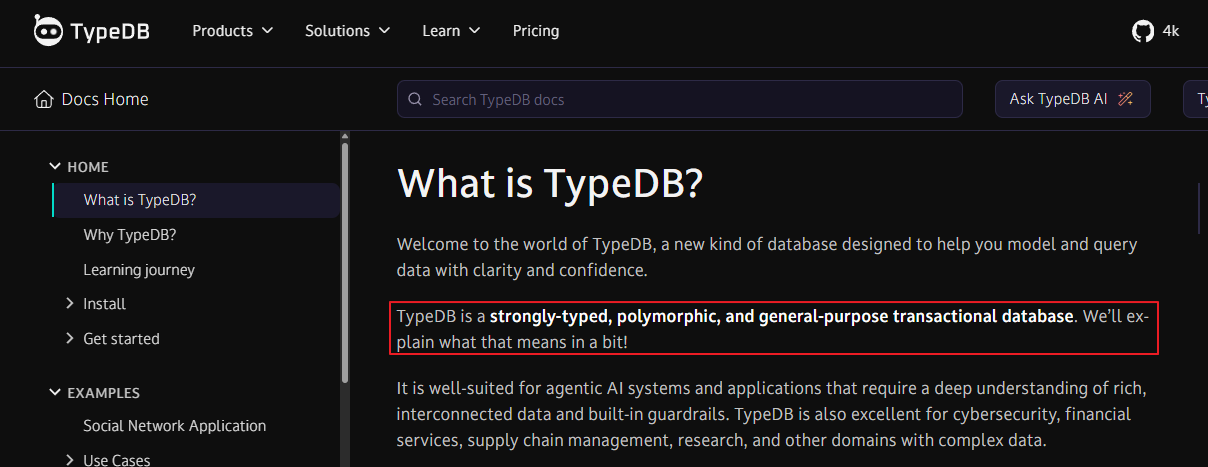
Task: Open the Solutions dropdown menu
Action: pyautogui.click(x=348, y=31)
